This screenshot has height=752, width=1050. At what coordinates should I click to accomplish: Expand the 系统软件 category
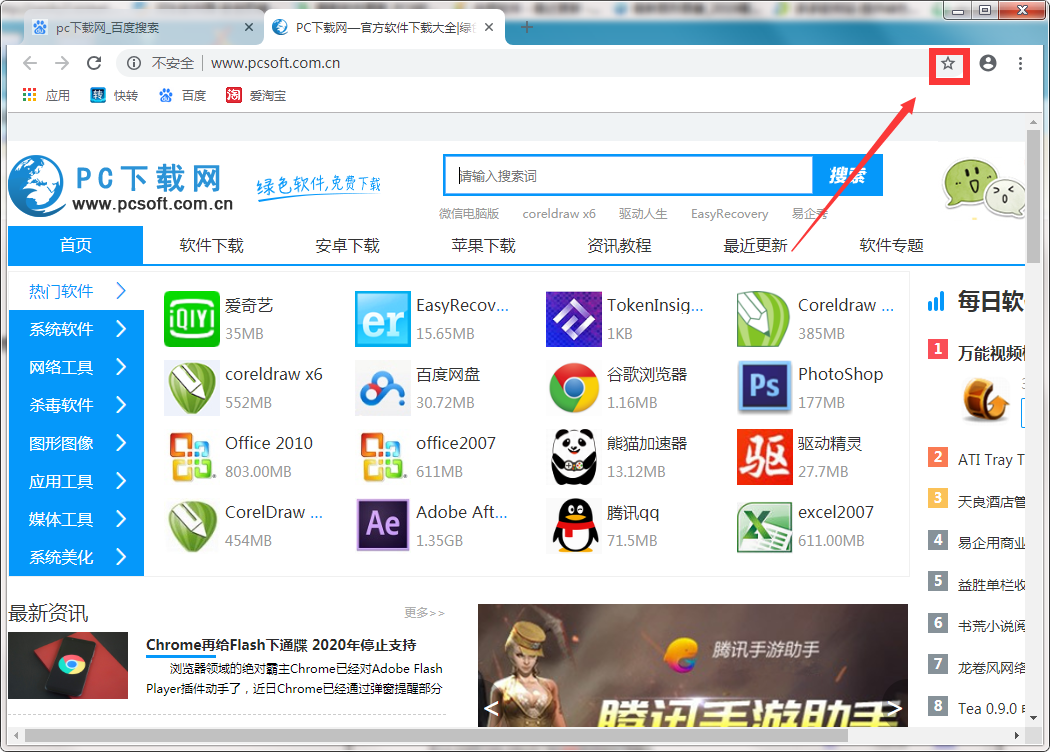coord(76,329)
